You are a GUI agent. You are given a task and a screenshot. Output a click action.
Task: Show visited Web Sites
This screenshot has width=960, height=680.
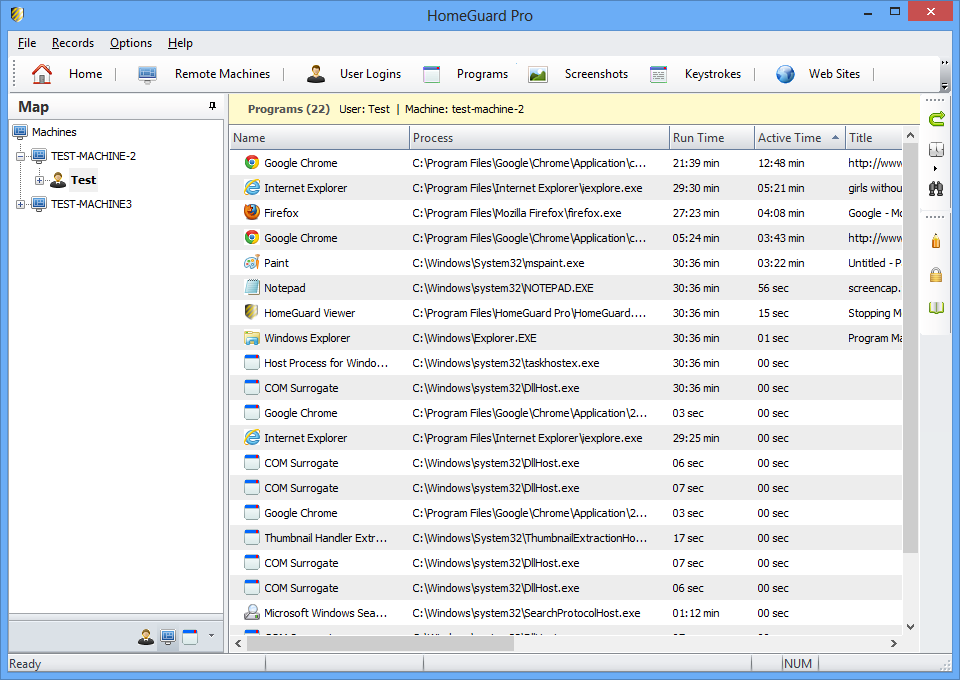818,74
